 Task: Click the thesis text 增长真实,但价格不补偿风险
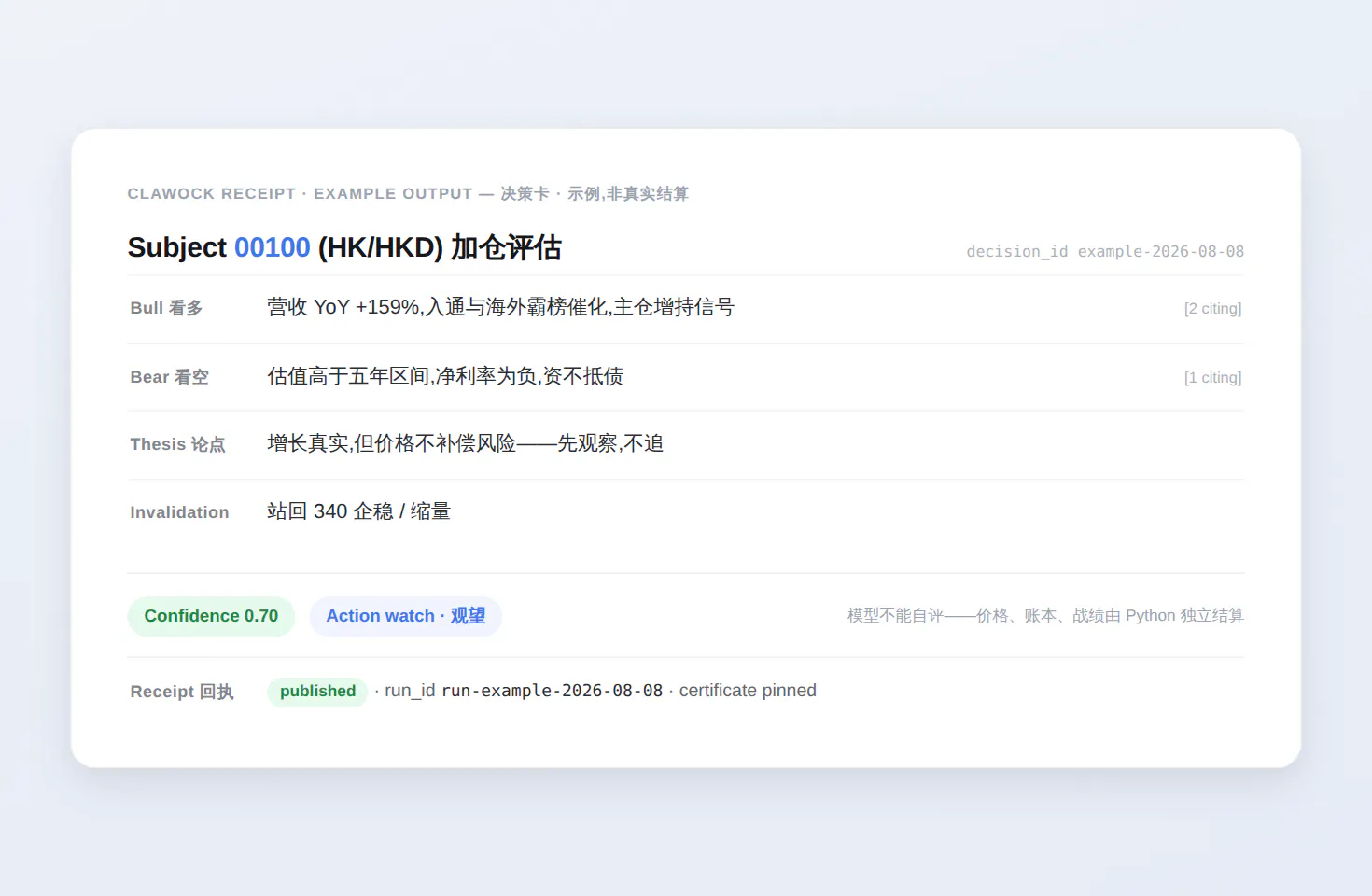tap(465, 443)
